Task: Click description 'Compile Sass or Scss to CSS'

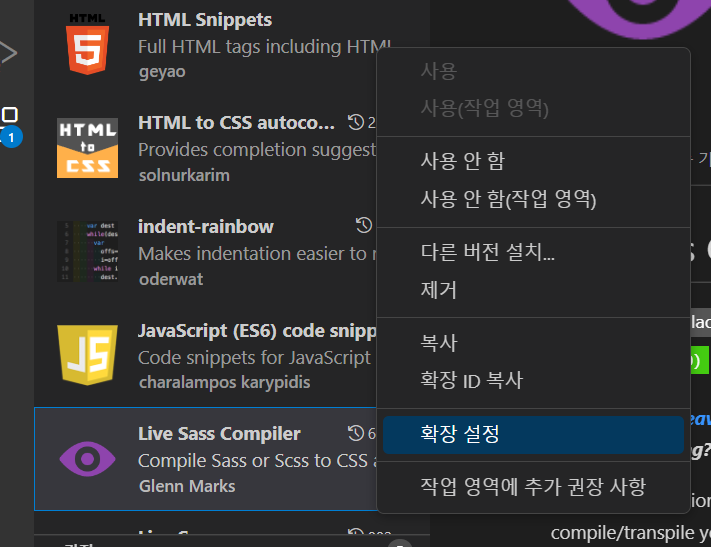Action: [x=257, y=461]
